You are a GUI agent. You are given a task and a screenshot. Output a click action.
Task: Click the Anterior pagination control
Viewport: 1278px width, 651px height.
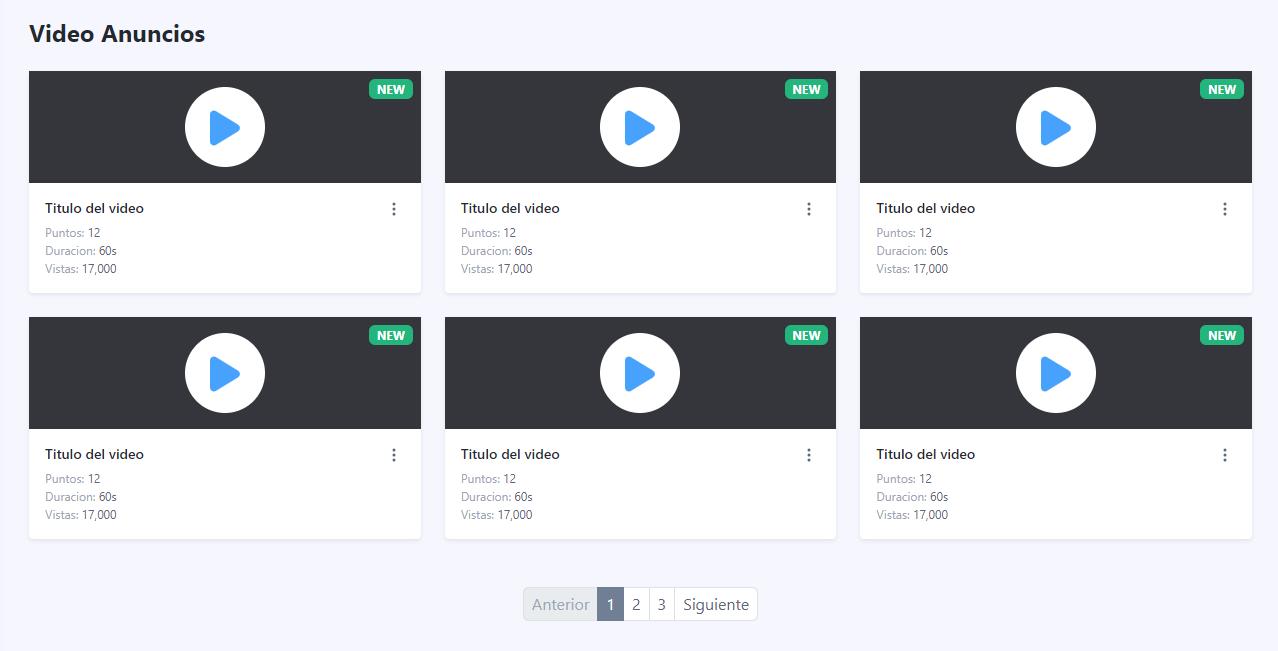point(560,604)
